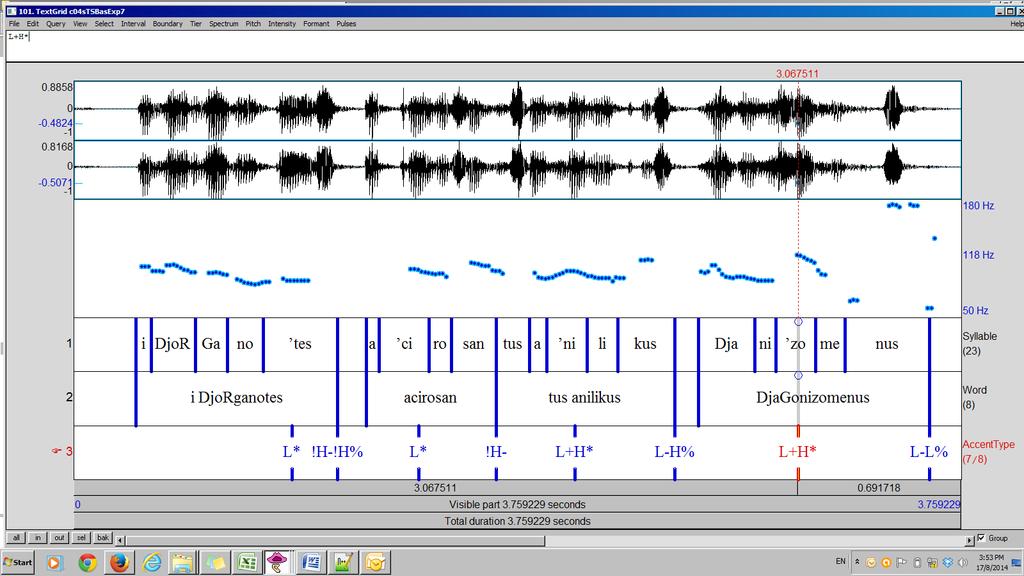The height and width of the screenshot is (576, 1024).
Task: Open the Formant menu
Action: [x=316, y=24]
